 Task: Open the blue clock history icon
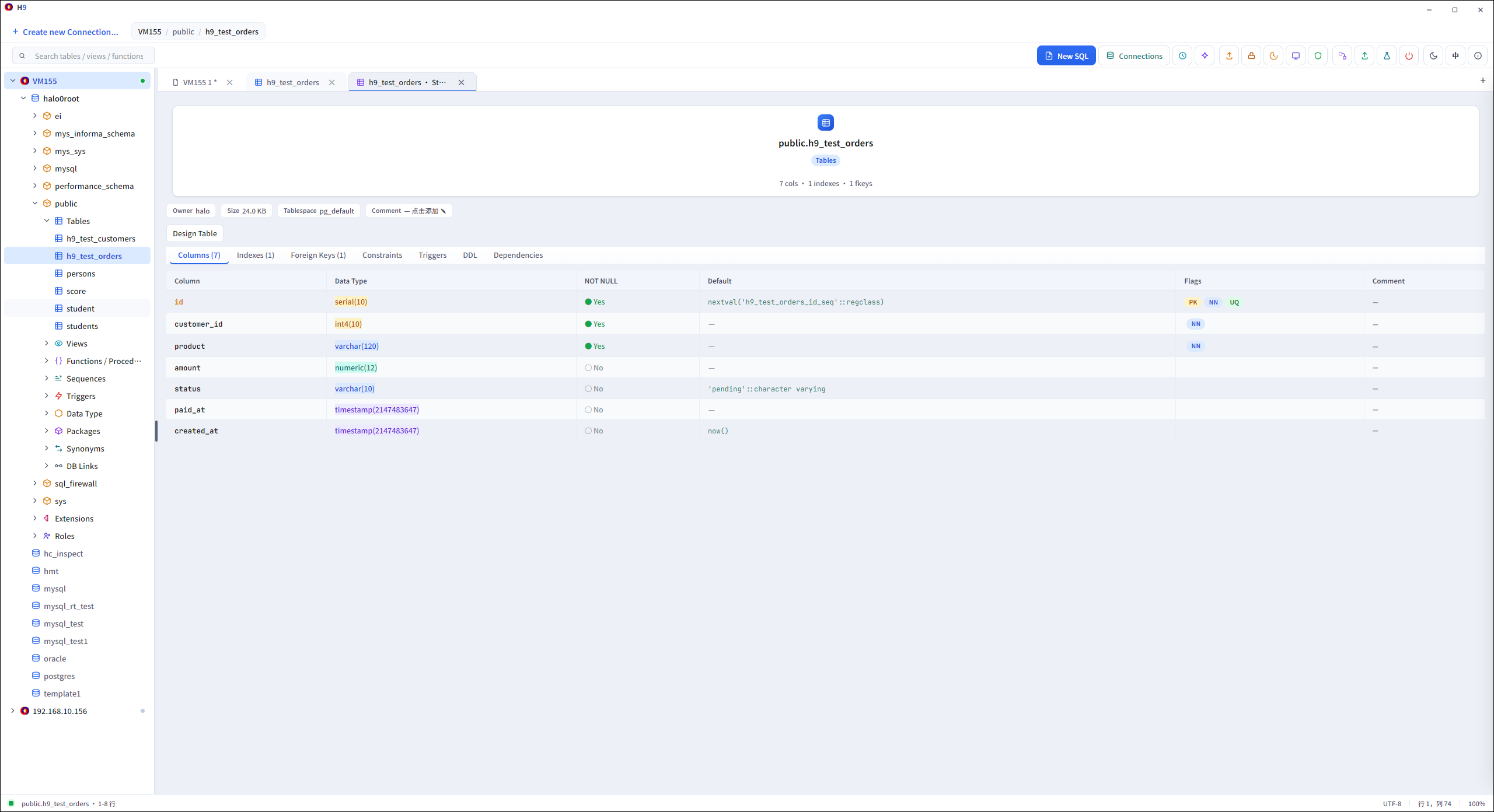coord(1182,56)
